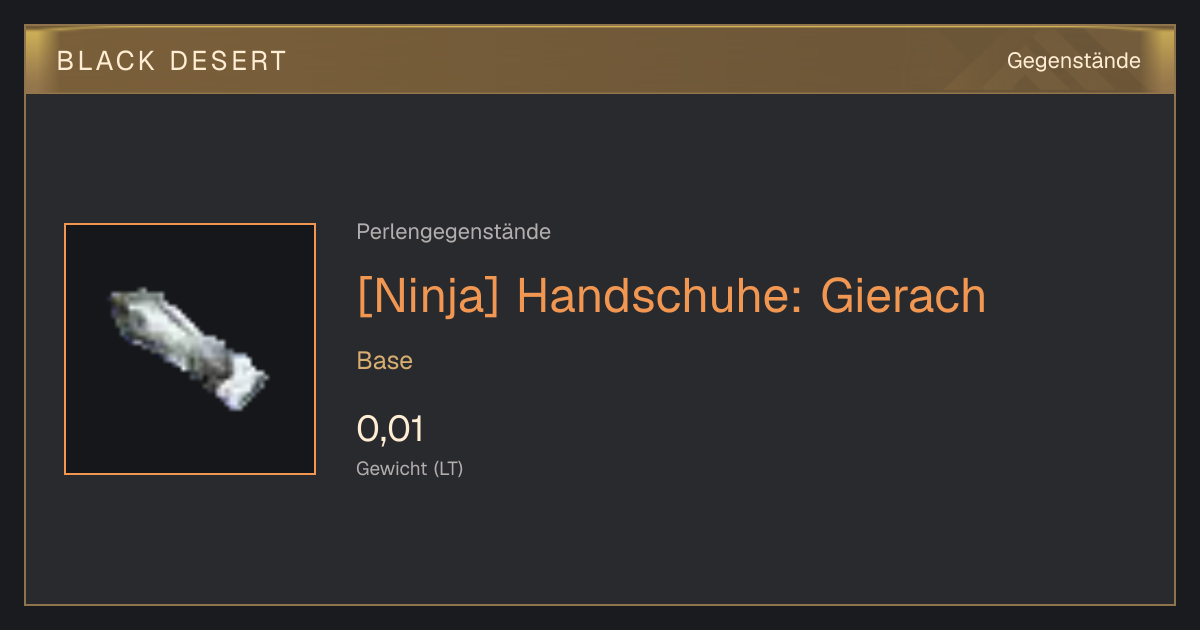Click the 0,01 weight value
This screenshot has width=1200, height=630.
tap(390, 429)
